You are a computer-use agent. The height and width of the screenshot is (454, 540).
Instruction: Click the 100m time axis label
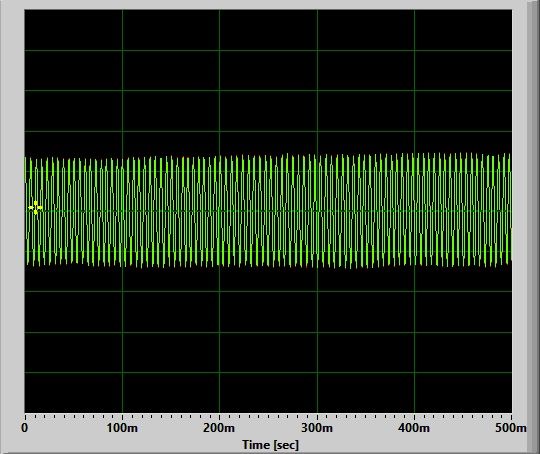[x=122, y=428]
